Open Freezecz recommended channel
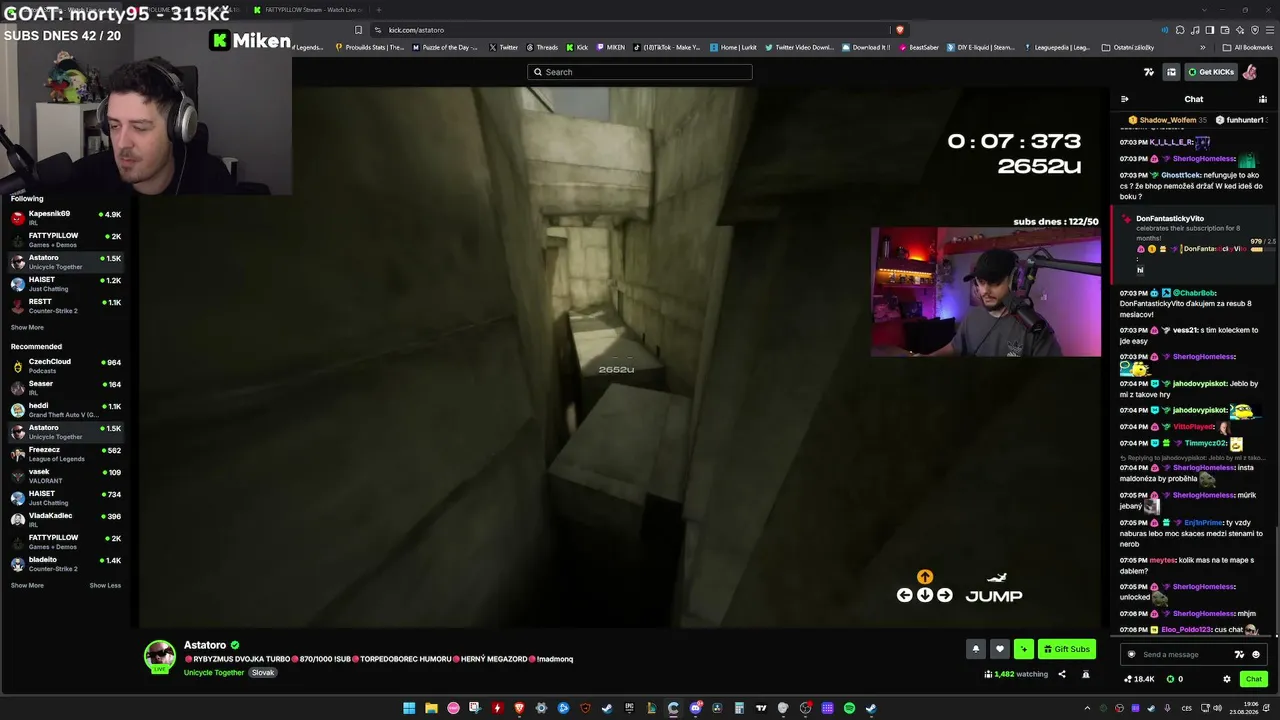Viewport: 1280px width, 720px height. [66, 454]
